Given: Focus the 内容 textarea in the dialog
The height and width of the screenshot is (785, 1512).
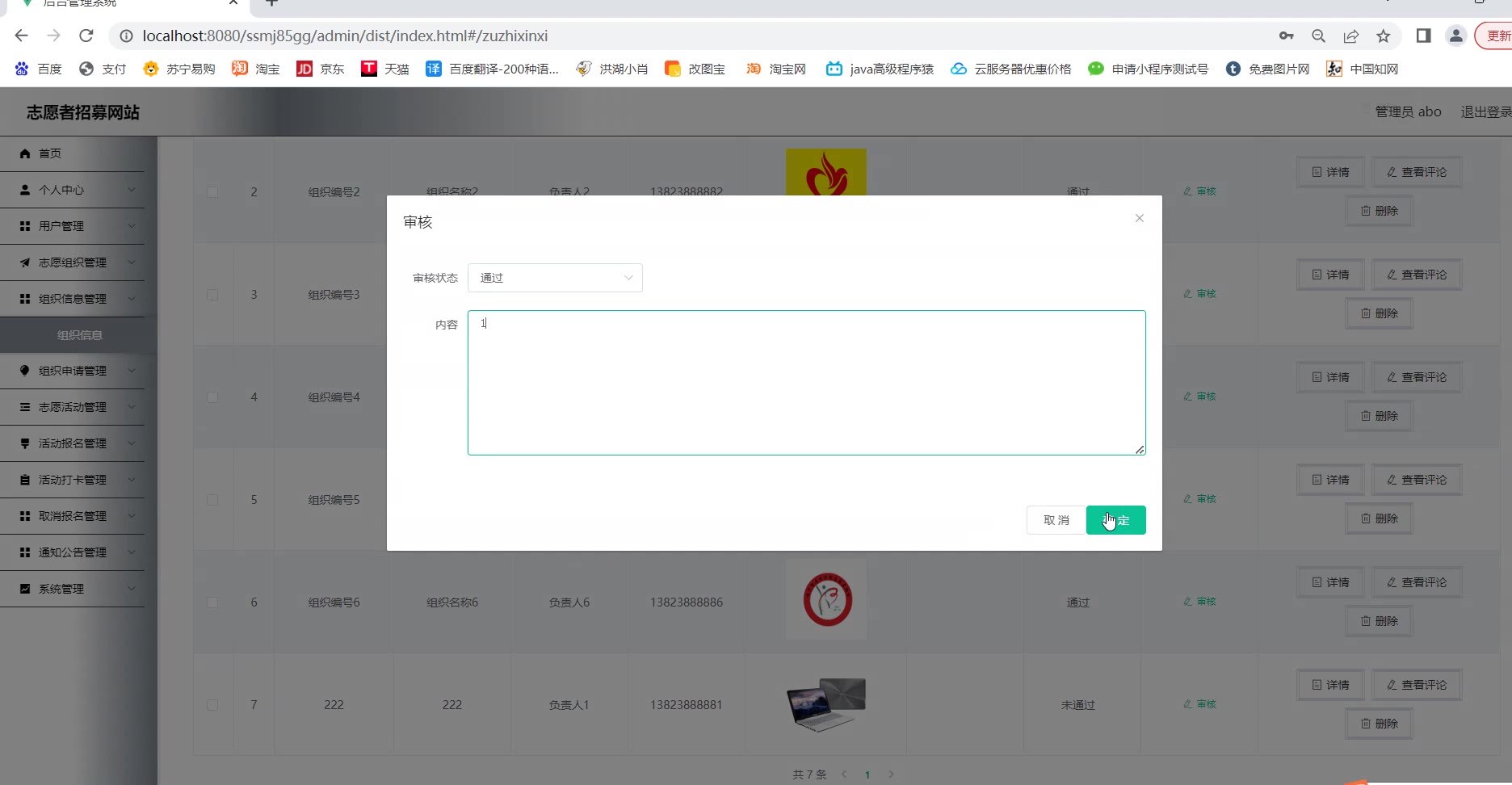Looking at the screenshot, I should click(x=806, y=383).
